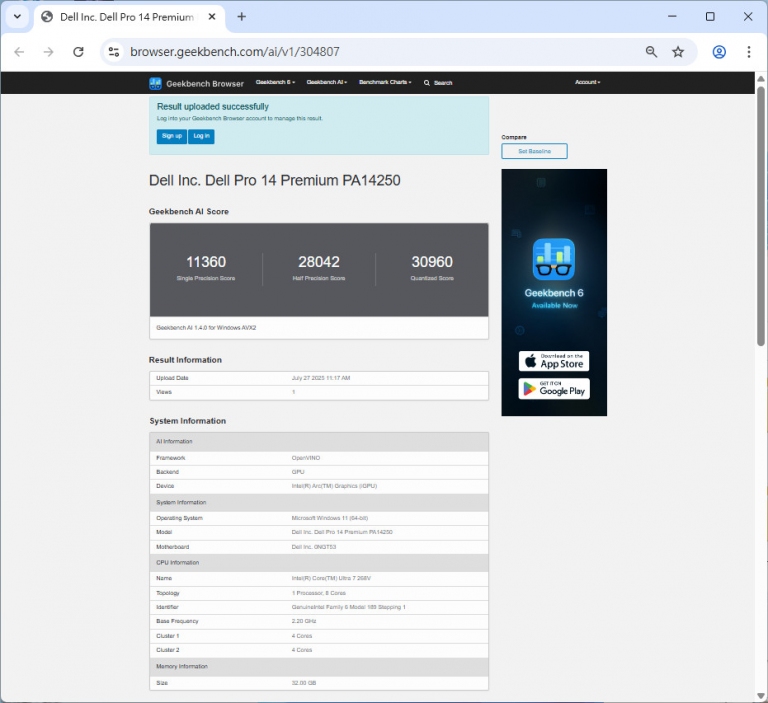Click the browser forward arrow
This screenshot has height=703, width=768.
48,52
